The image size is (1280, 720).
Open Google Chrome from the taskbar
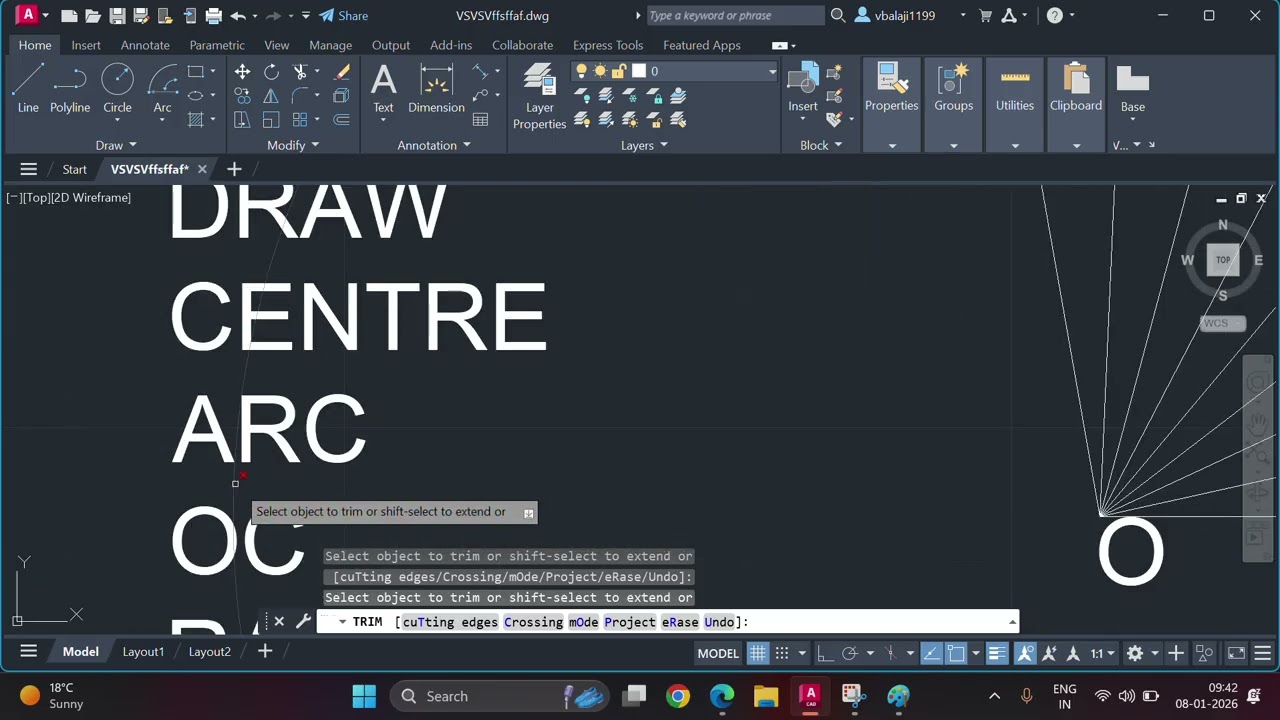[678, 696]
